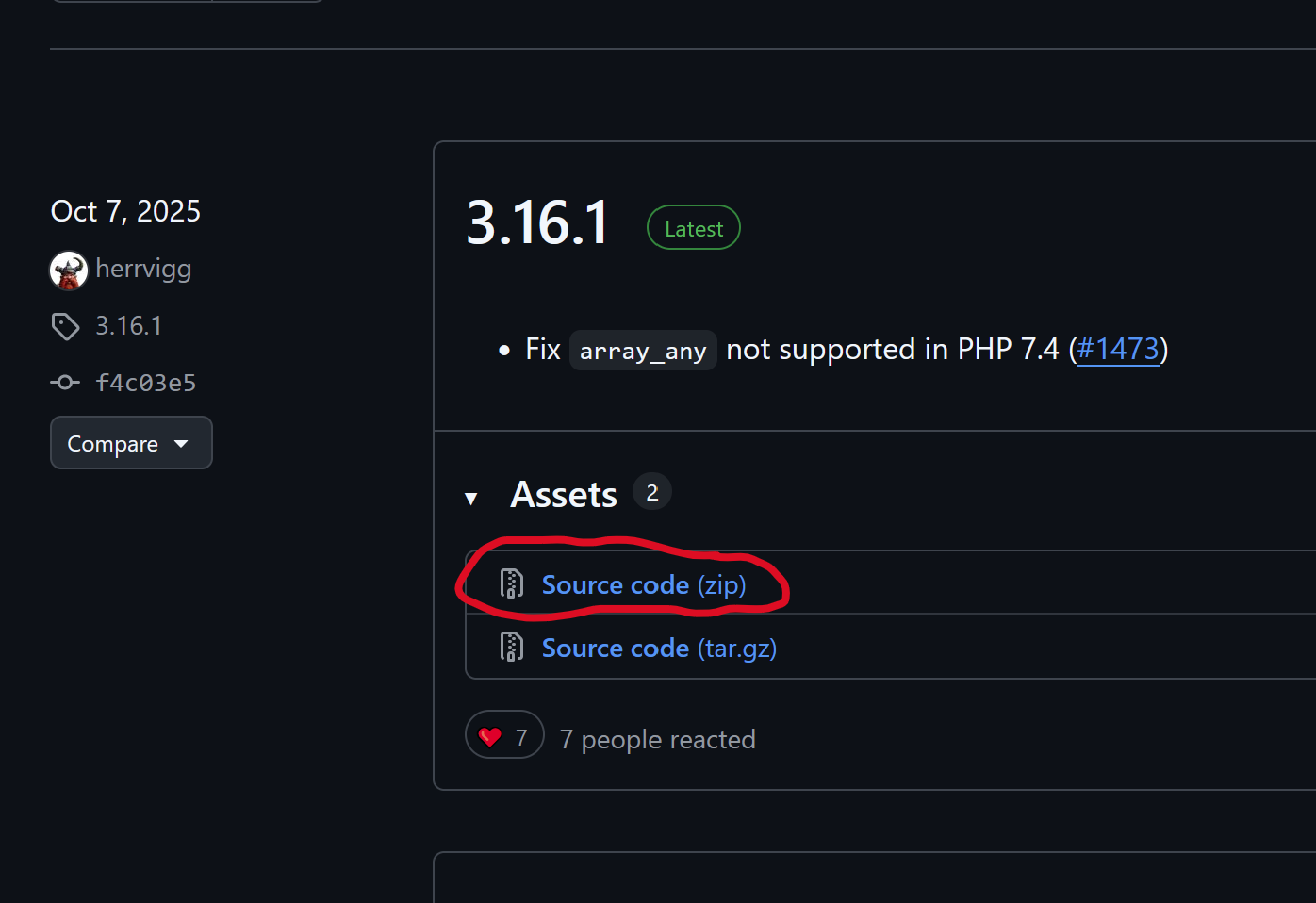The width and height of the screenshot is (1316, 903).
Task: Toggle the heart reaction button
Action: 504,735
